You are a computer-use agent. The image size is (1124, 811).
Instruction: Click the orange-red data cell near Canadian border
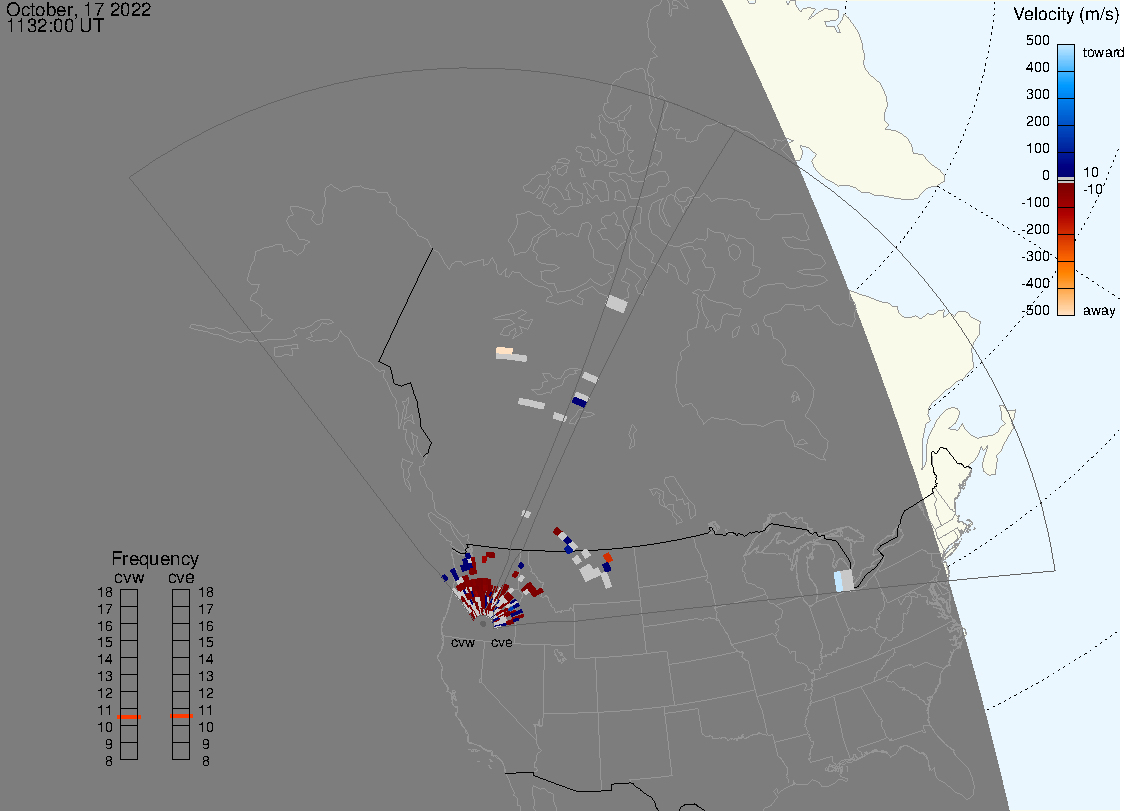tap(608, 557)
